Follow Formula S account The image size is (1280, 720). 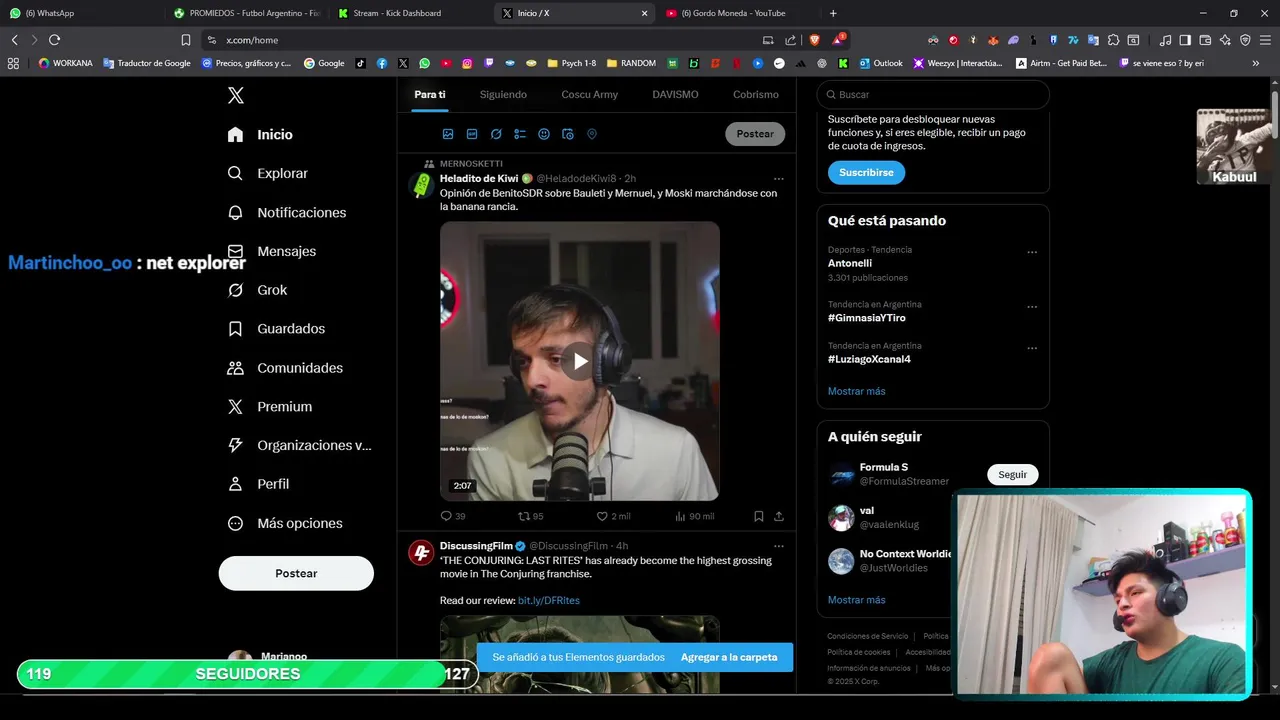tap(1012, 475)
